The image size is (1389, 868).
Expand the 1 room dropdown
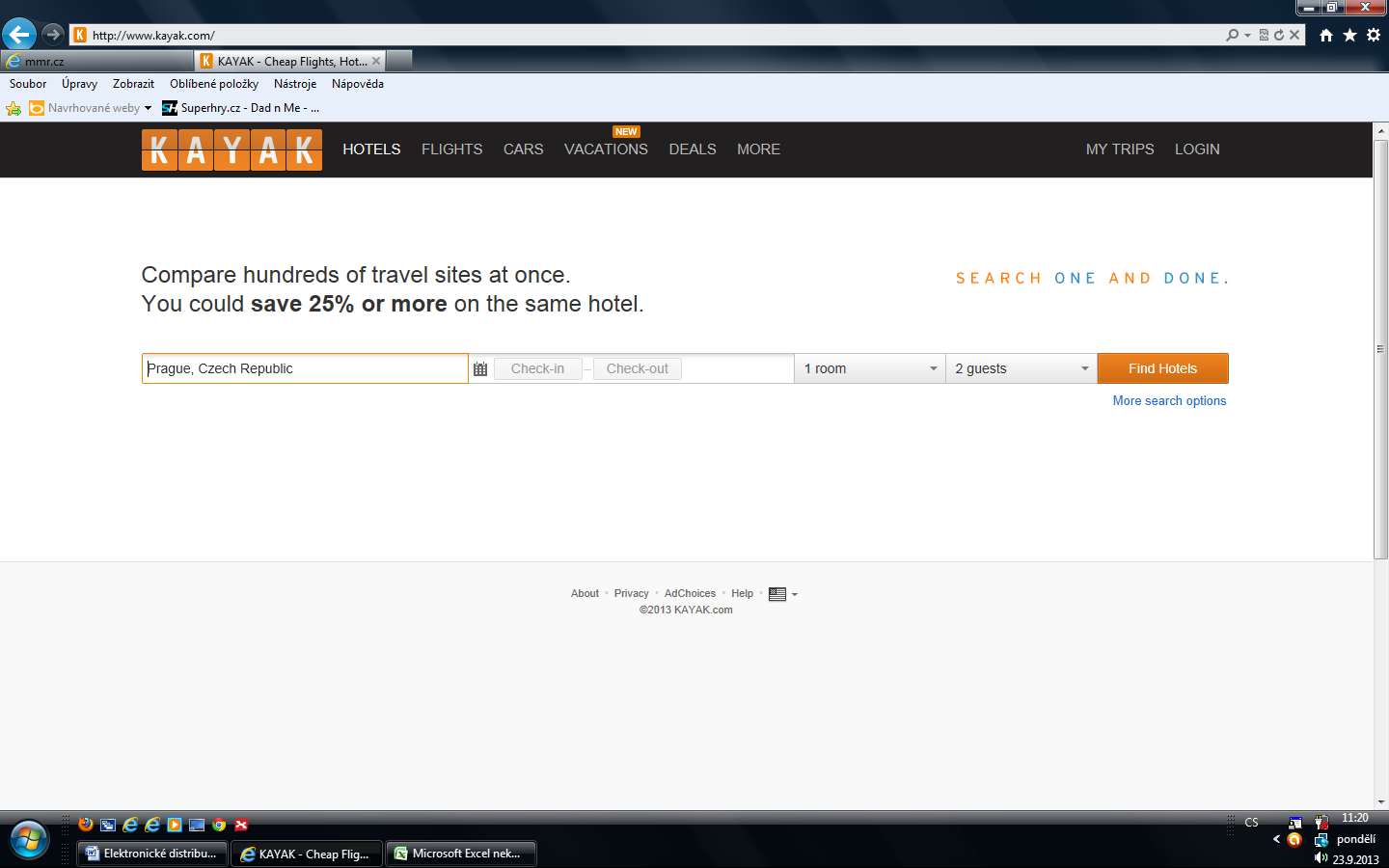tap(870, 368)
